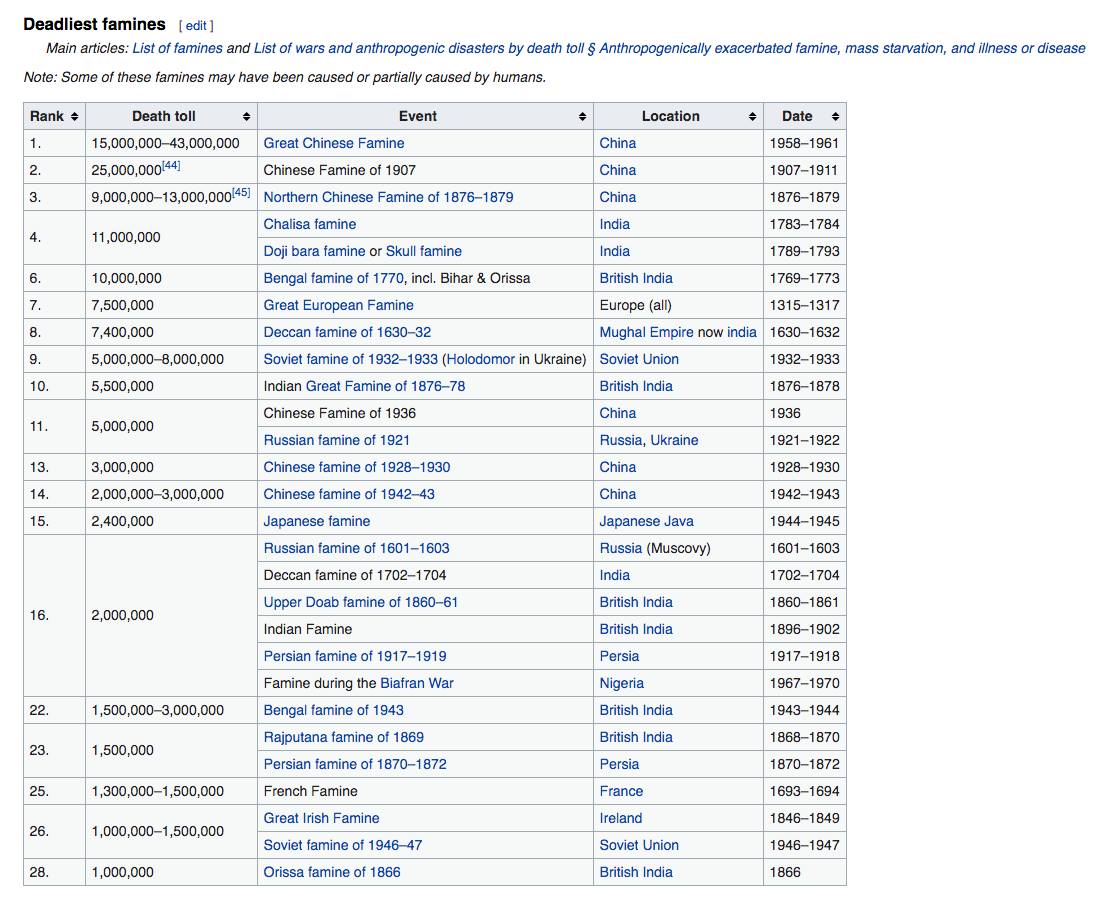
Task: Open the Great Irish Famine article
Action: click(321, 818)
